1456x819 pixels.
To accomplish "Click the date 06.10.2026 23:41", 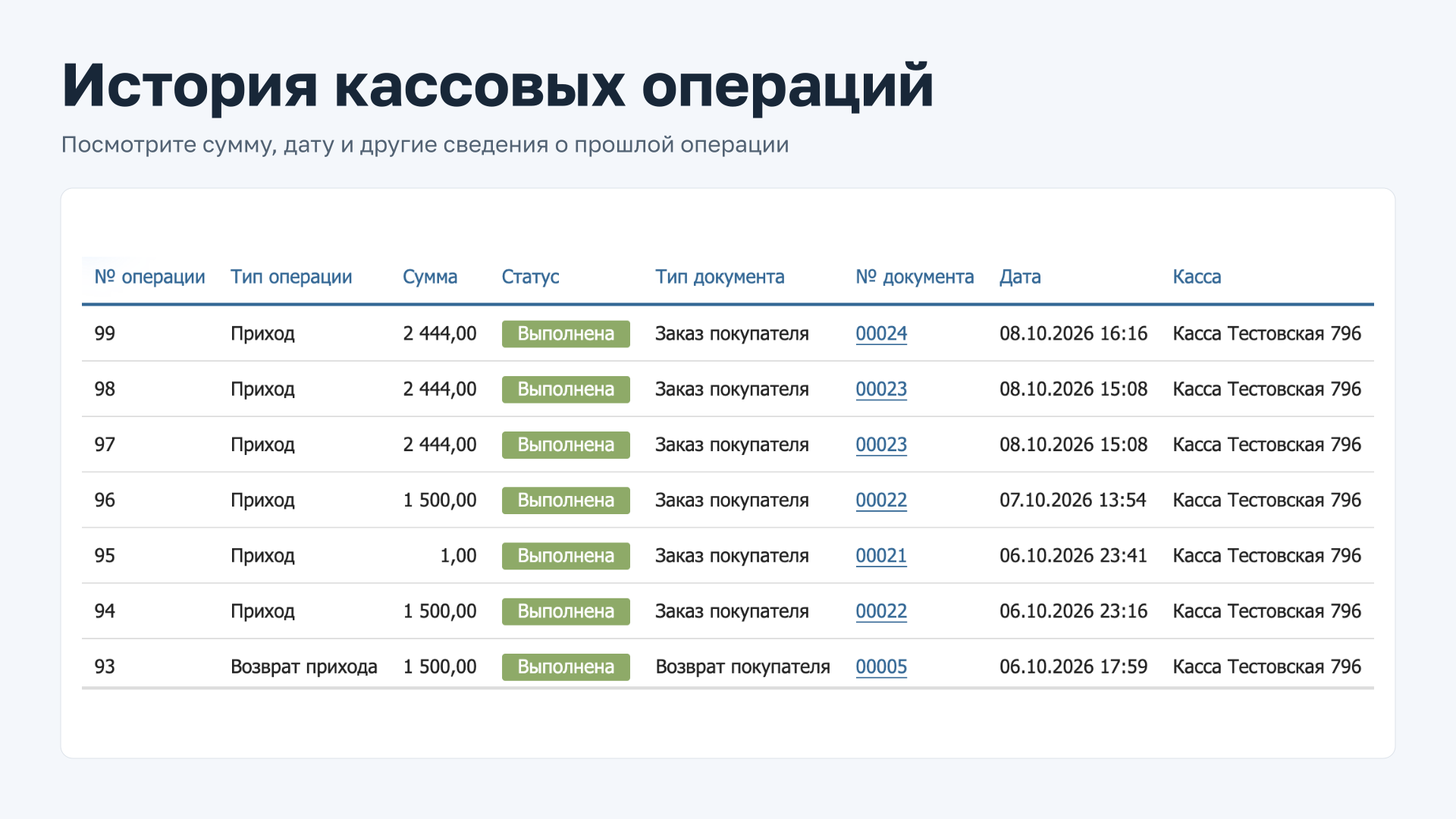I will (1073, 556).
